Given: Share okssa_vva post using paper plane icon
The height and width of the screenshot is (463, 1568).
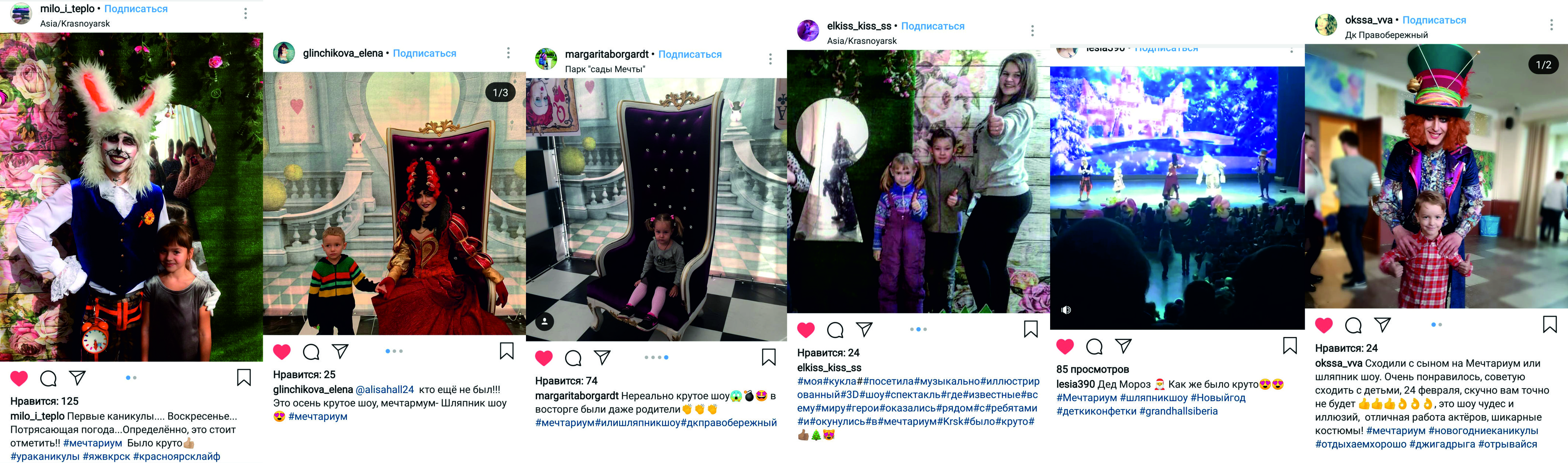Looking at the screenshot, I should 1382,325.
